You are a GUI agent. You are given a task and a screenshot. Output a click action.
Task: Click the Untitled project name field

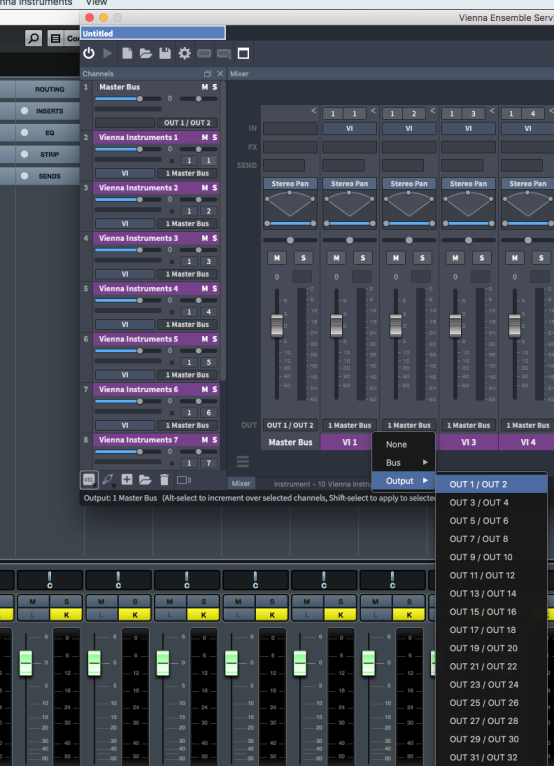pyautogui.click(x=153, y=33)
